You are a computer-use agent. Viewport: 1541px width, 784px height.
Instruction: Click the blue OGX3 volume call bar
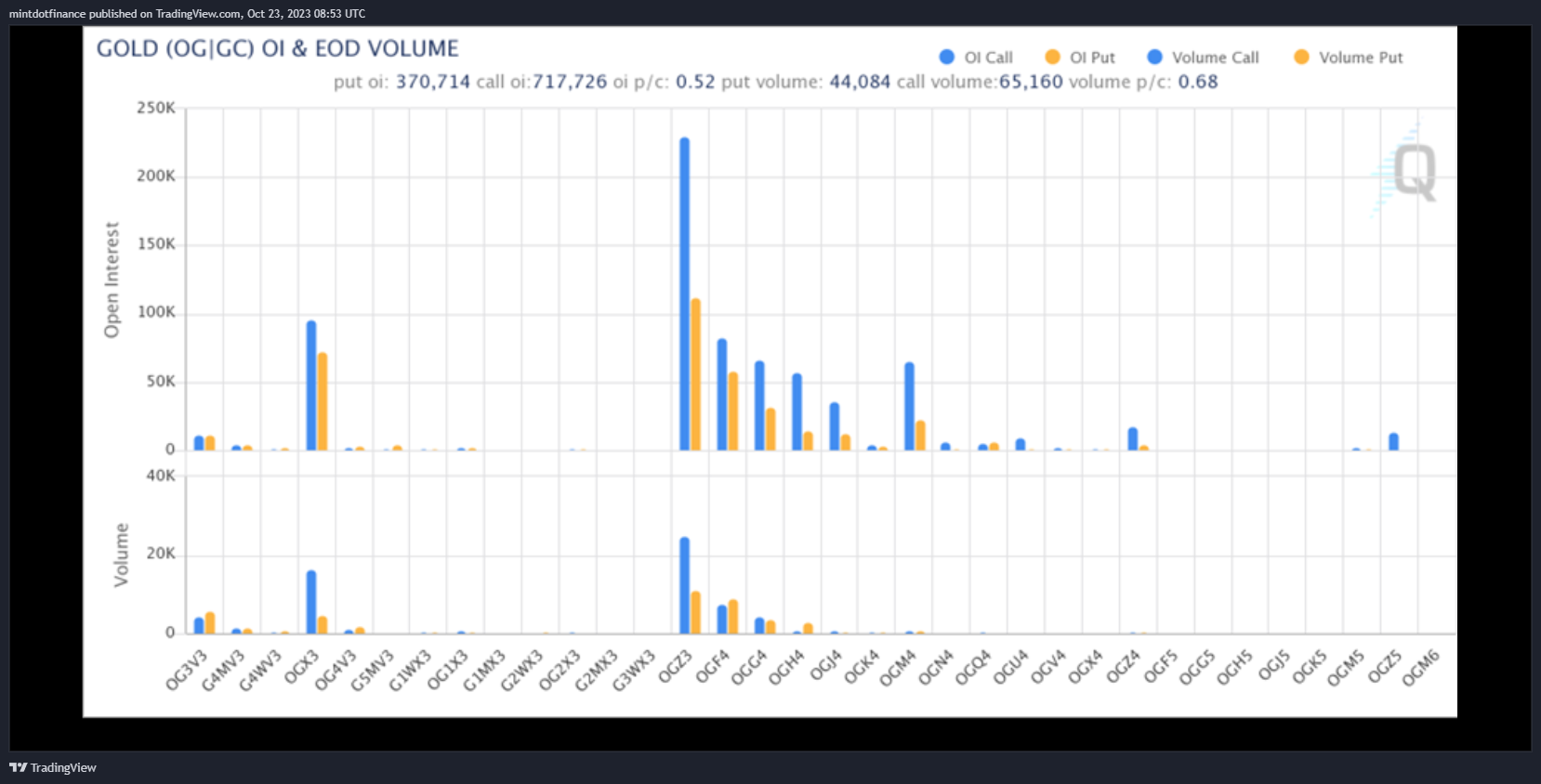(x=311, y=603)
